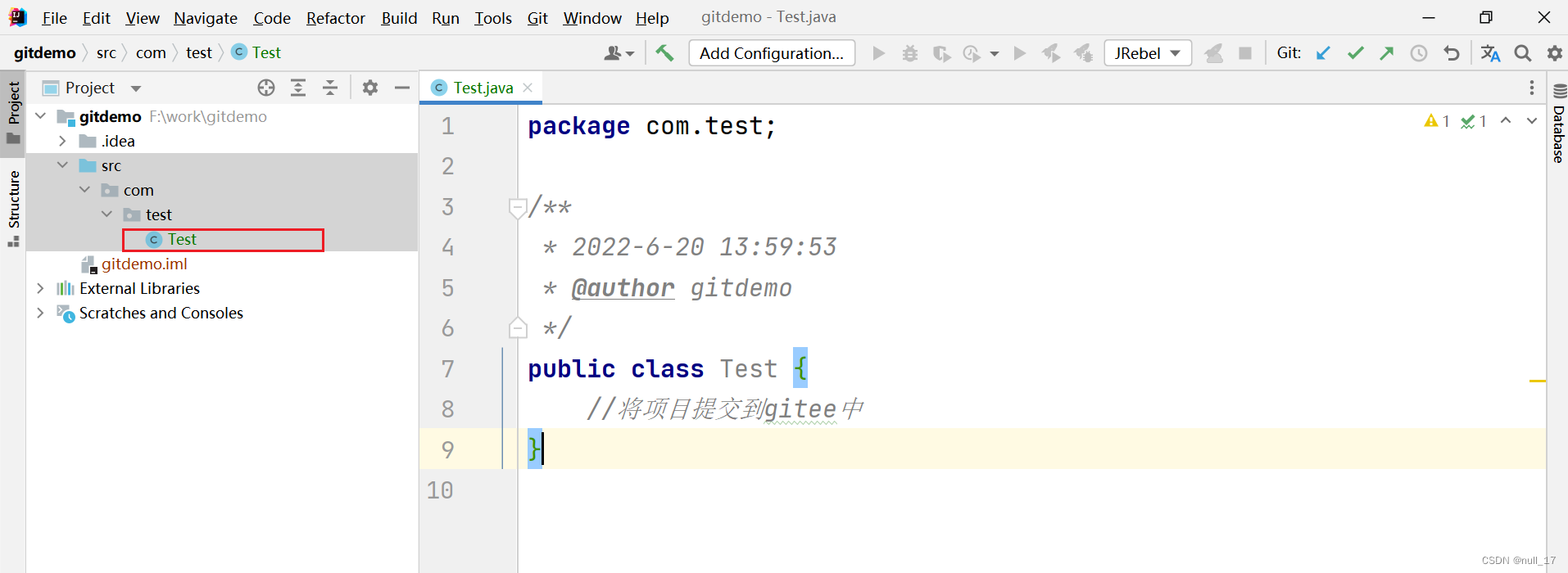The width and height of the screenshot is (1568, 573).
Task: Open the JRebel dropdown selector
Action: coord(1147,52)
